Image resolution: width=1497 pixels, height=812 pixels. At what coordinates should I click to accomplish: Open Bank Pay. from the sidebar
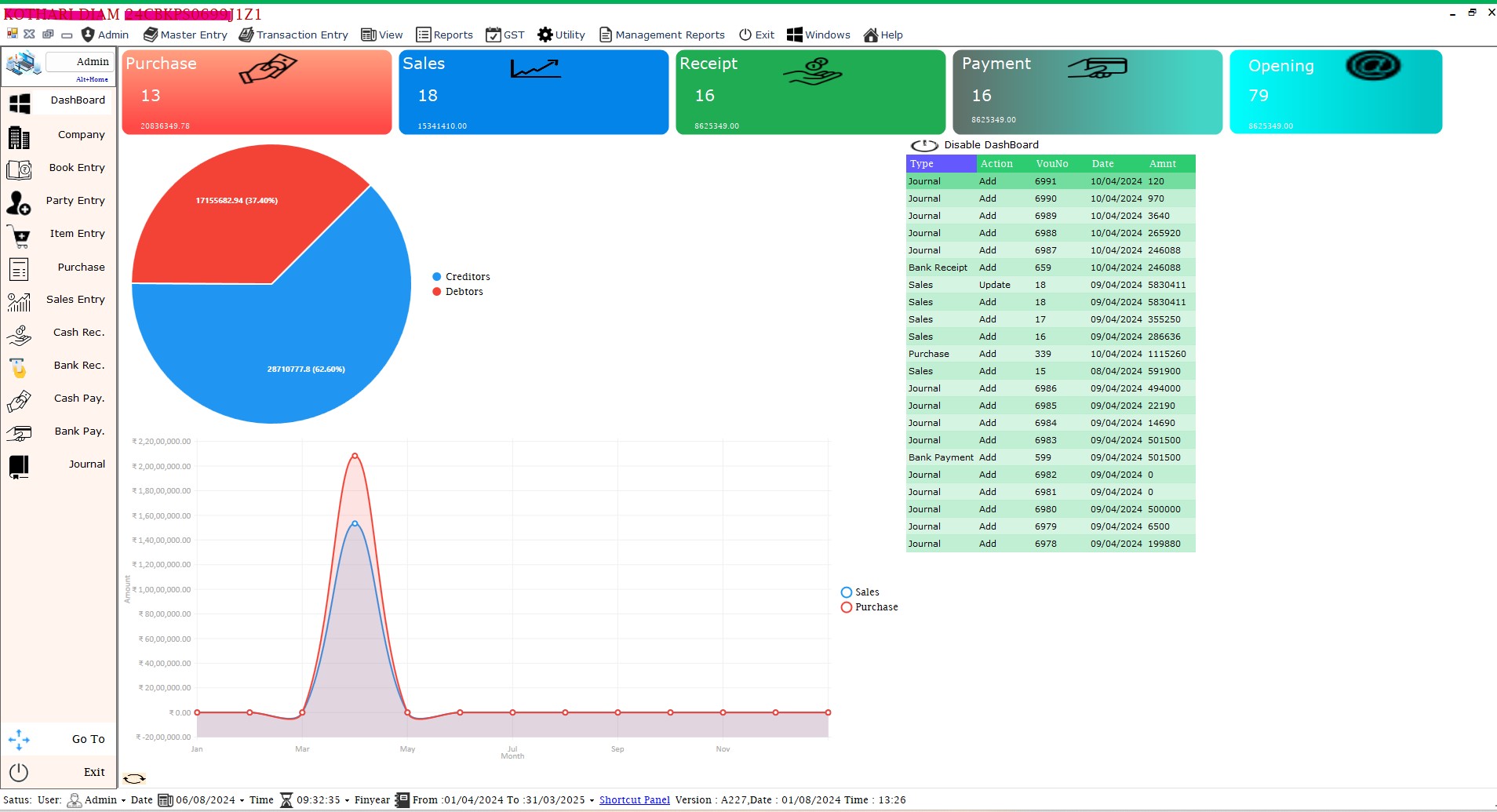point(78,431)
